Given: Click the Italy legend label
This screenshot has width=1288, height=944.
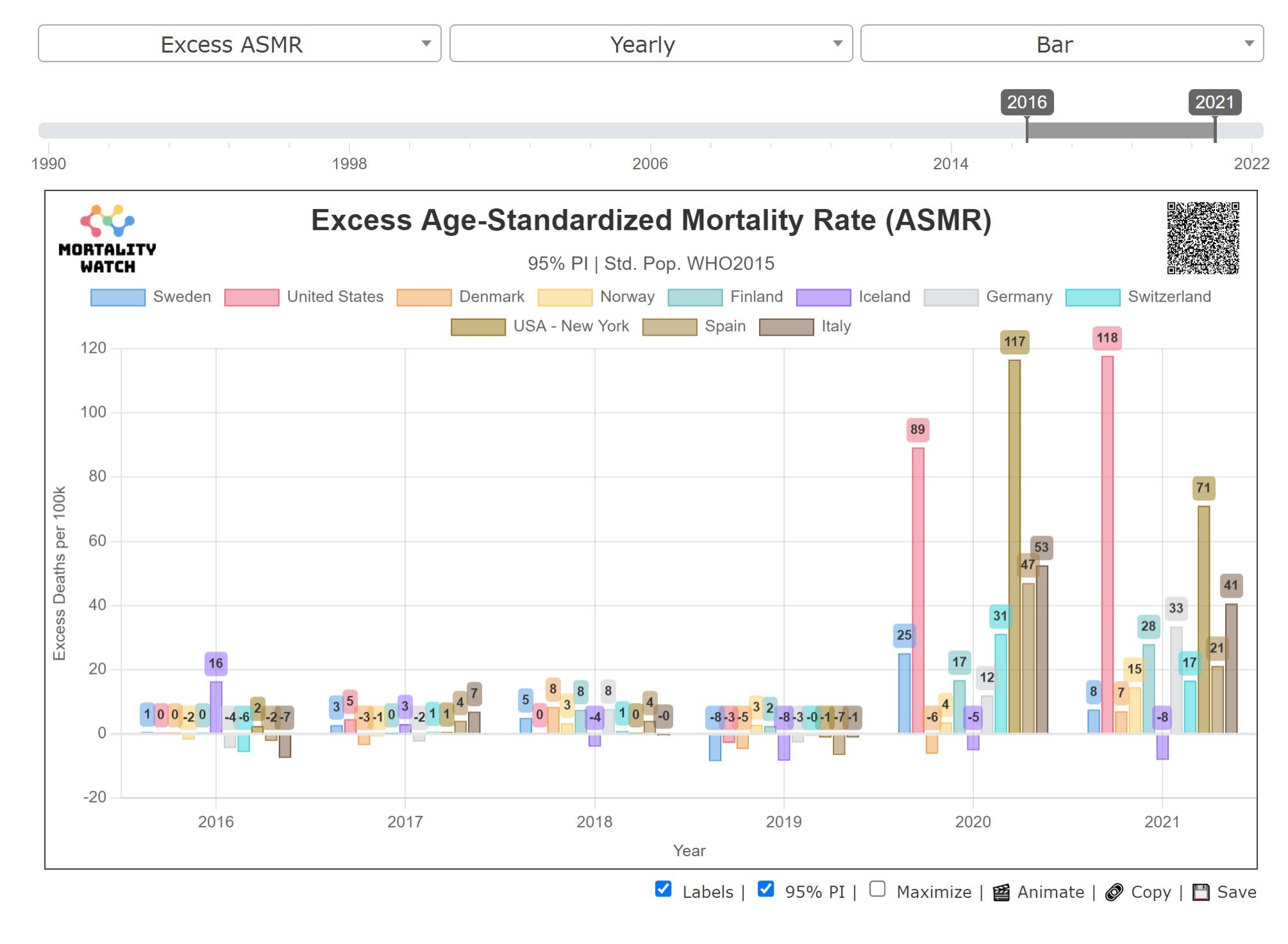Looking at the screenshot, I should 836,326.
